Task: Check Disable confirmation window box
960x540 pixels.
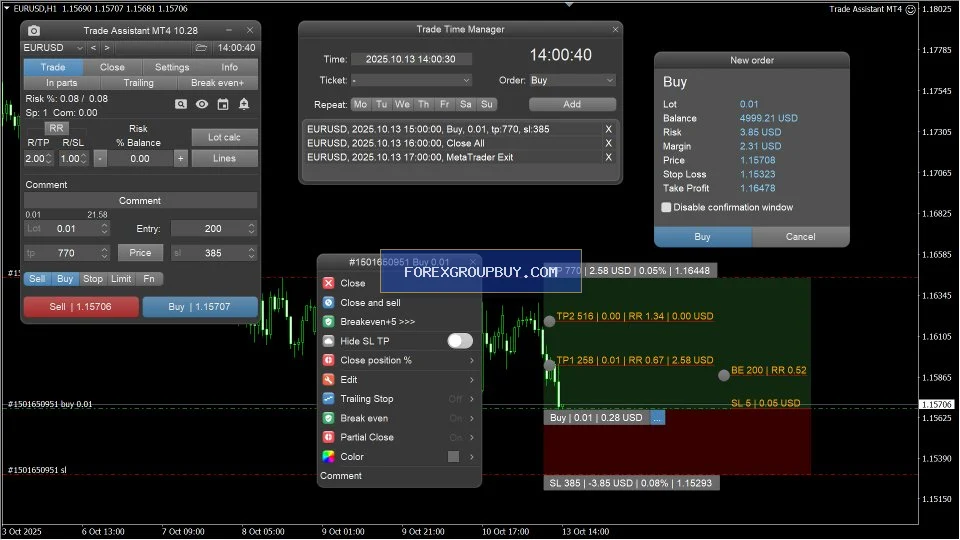Action: click(x=666, y=208)
